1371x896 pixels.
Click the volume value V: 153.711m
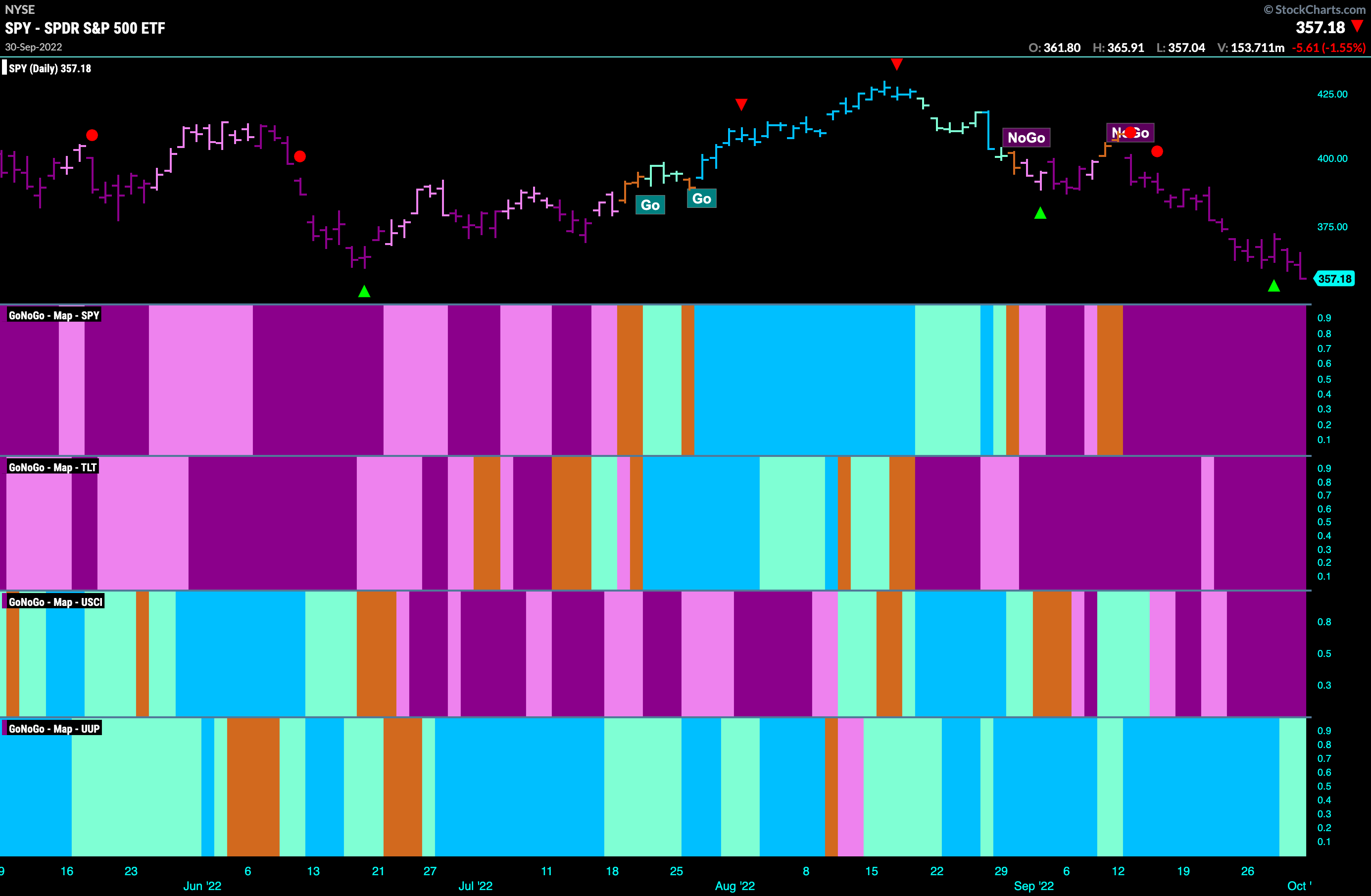(x=1251, y=48)
